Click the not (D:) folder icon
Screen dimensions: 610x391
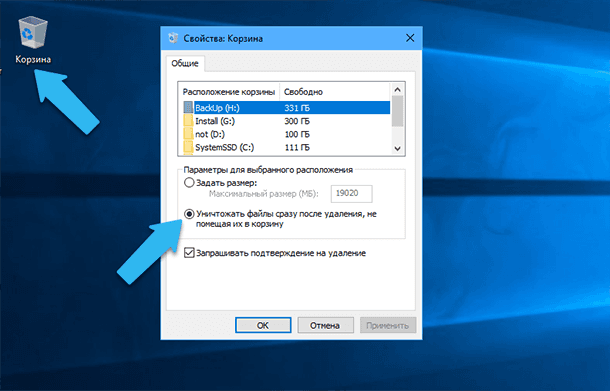188,134
